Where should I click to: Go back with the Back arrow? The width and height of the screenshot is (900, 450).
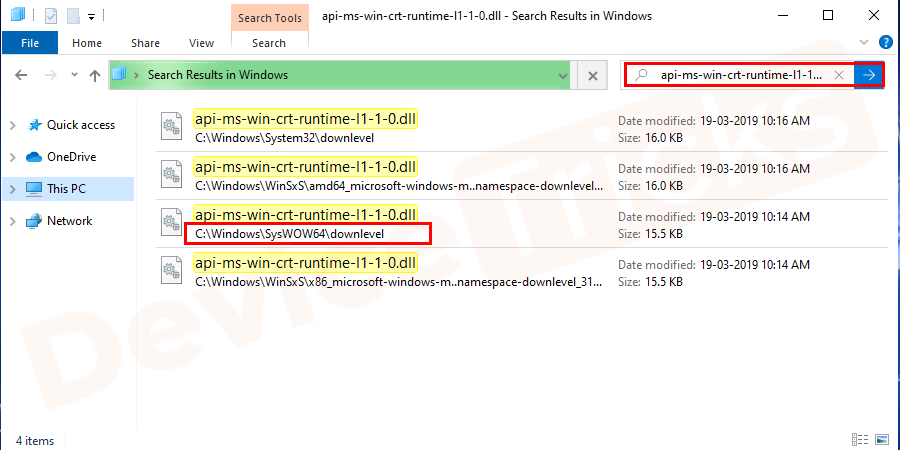(21, 75)
